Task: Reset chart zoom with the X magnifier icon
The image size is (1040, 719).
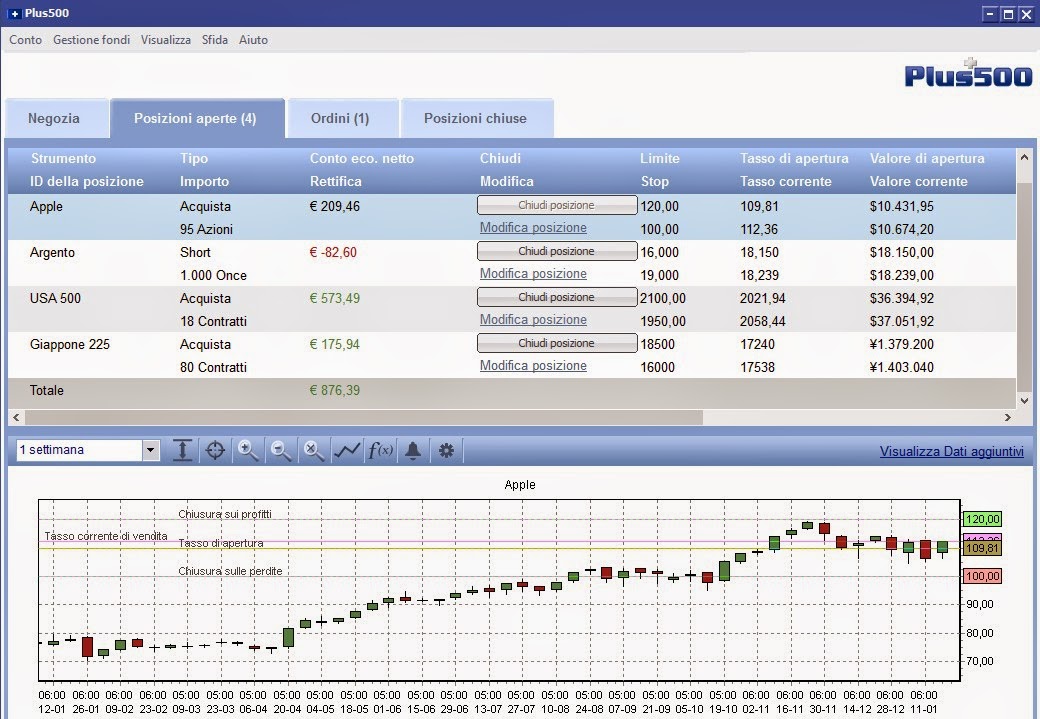Action: pyautogui.click(x=314, y=450)
